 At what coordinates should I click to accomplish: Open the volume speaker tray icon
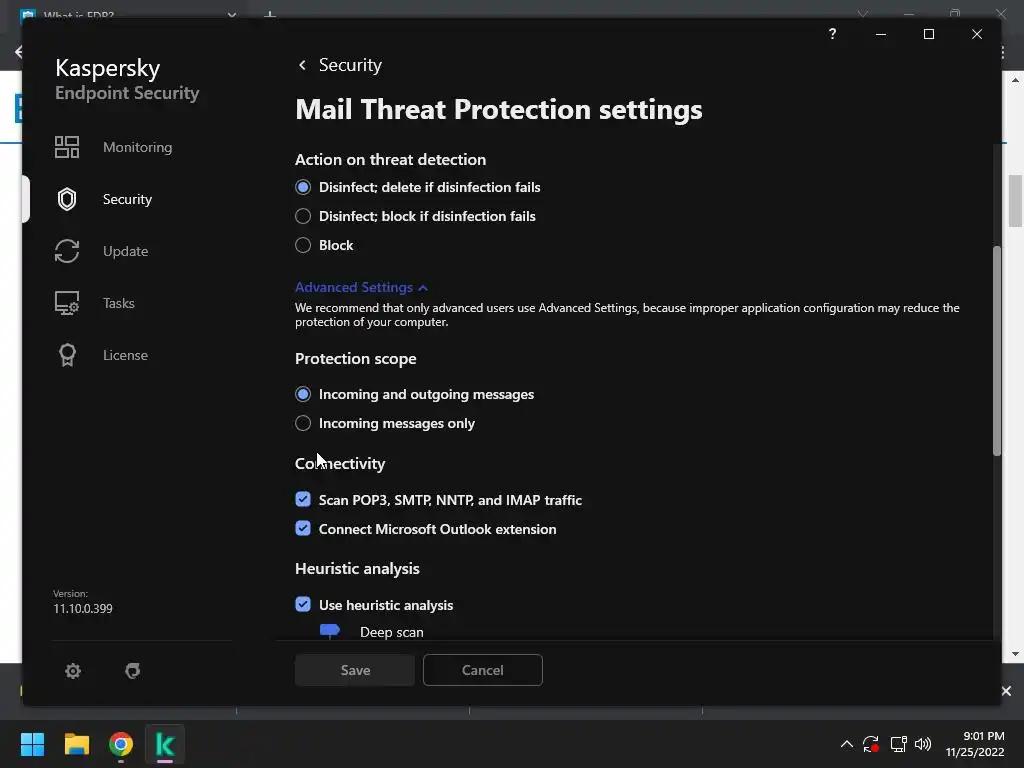(x=923, y=744)
